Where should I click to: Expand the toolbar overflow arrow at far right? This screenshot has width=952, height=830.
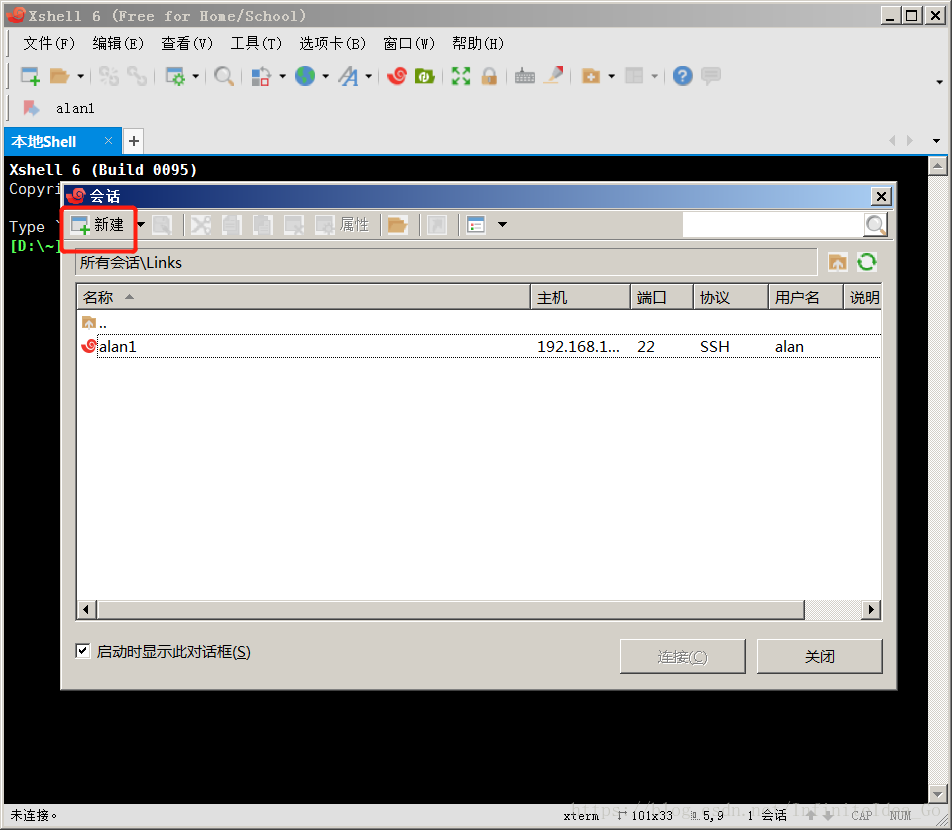tap(939, 81)
